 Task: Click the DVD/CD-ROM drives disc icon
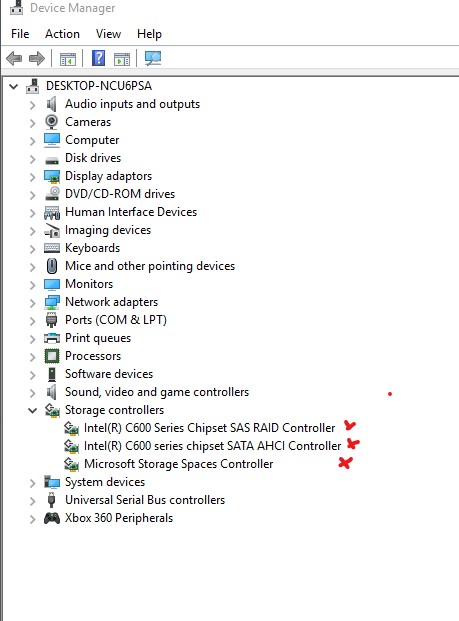tap(52, 193)
